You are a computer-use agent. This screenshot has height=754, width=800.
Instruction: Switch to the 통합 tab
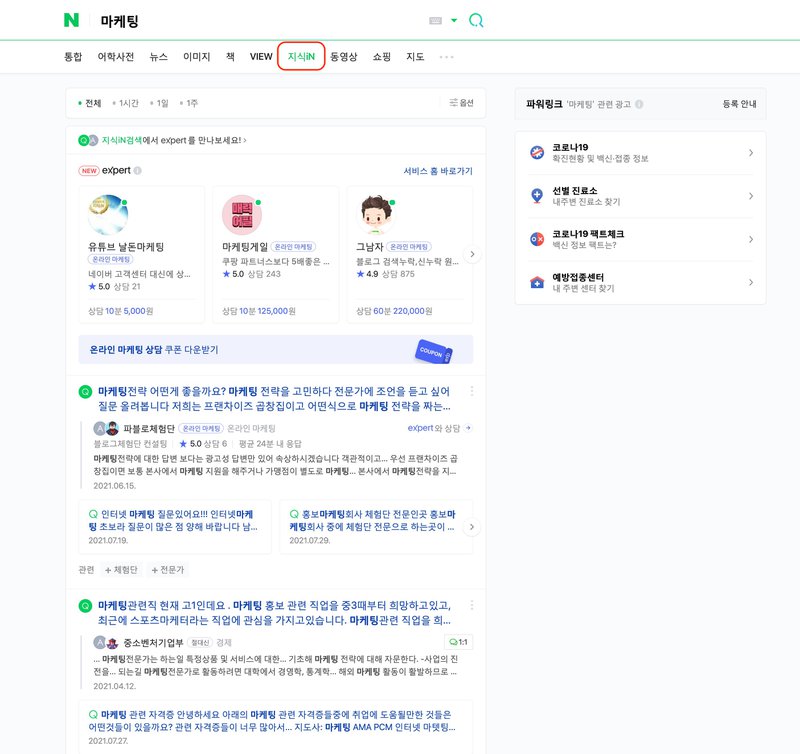pyautogui.click(x=73, y=57)
